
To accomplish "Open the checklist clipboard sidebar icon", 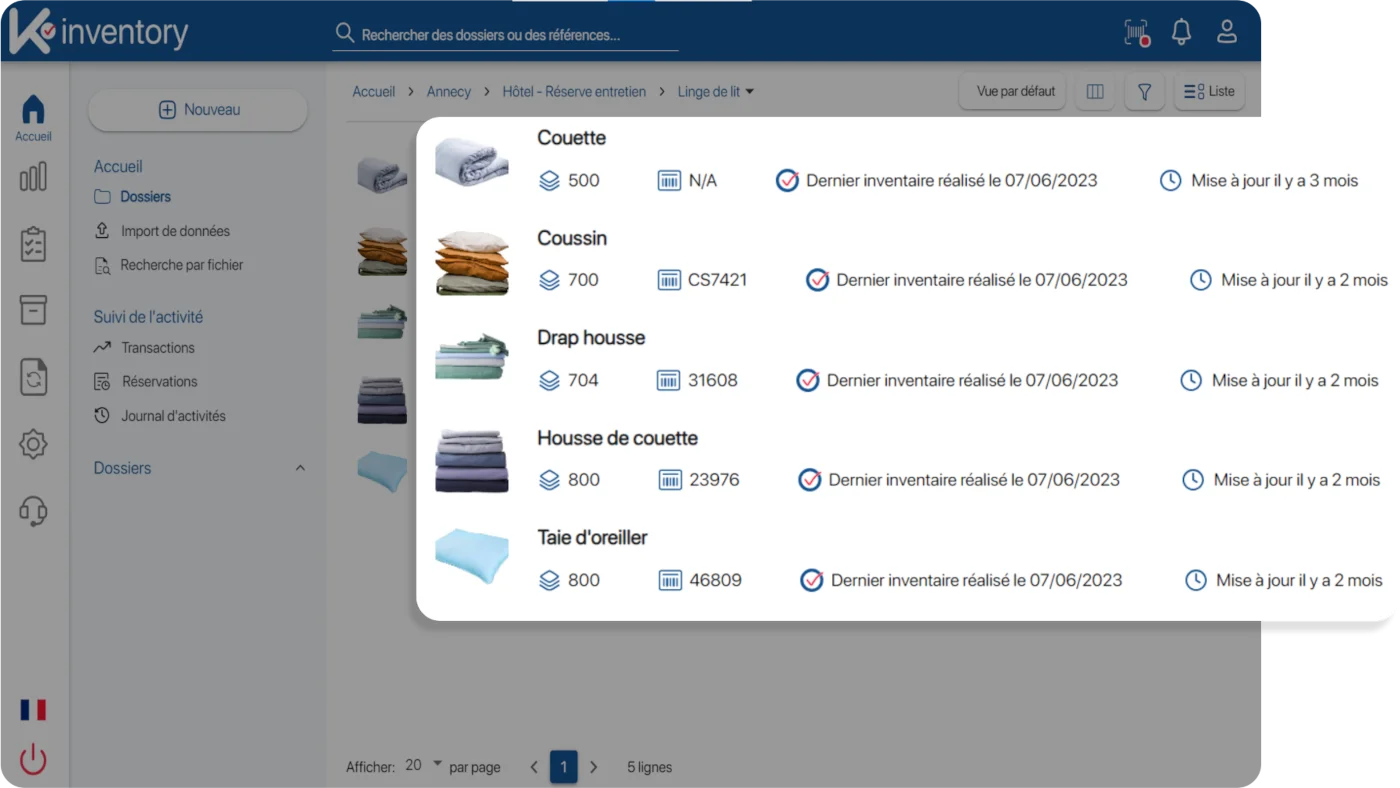I will [33, 244].
